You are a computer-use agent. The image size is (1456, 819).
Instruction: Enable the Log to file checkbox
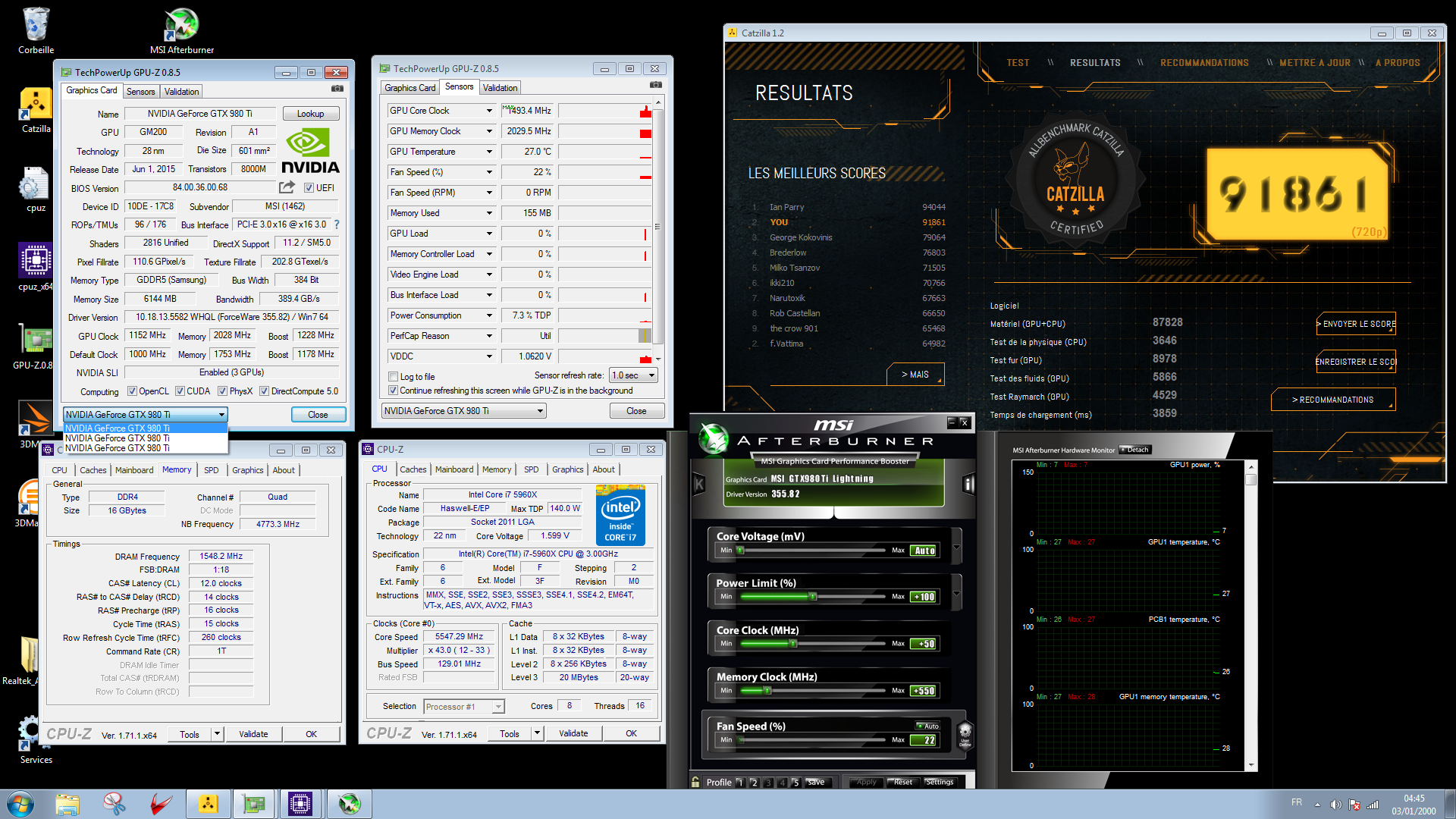click(393, 377)
